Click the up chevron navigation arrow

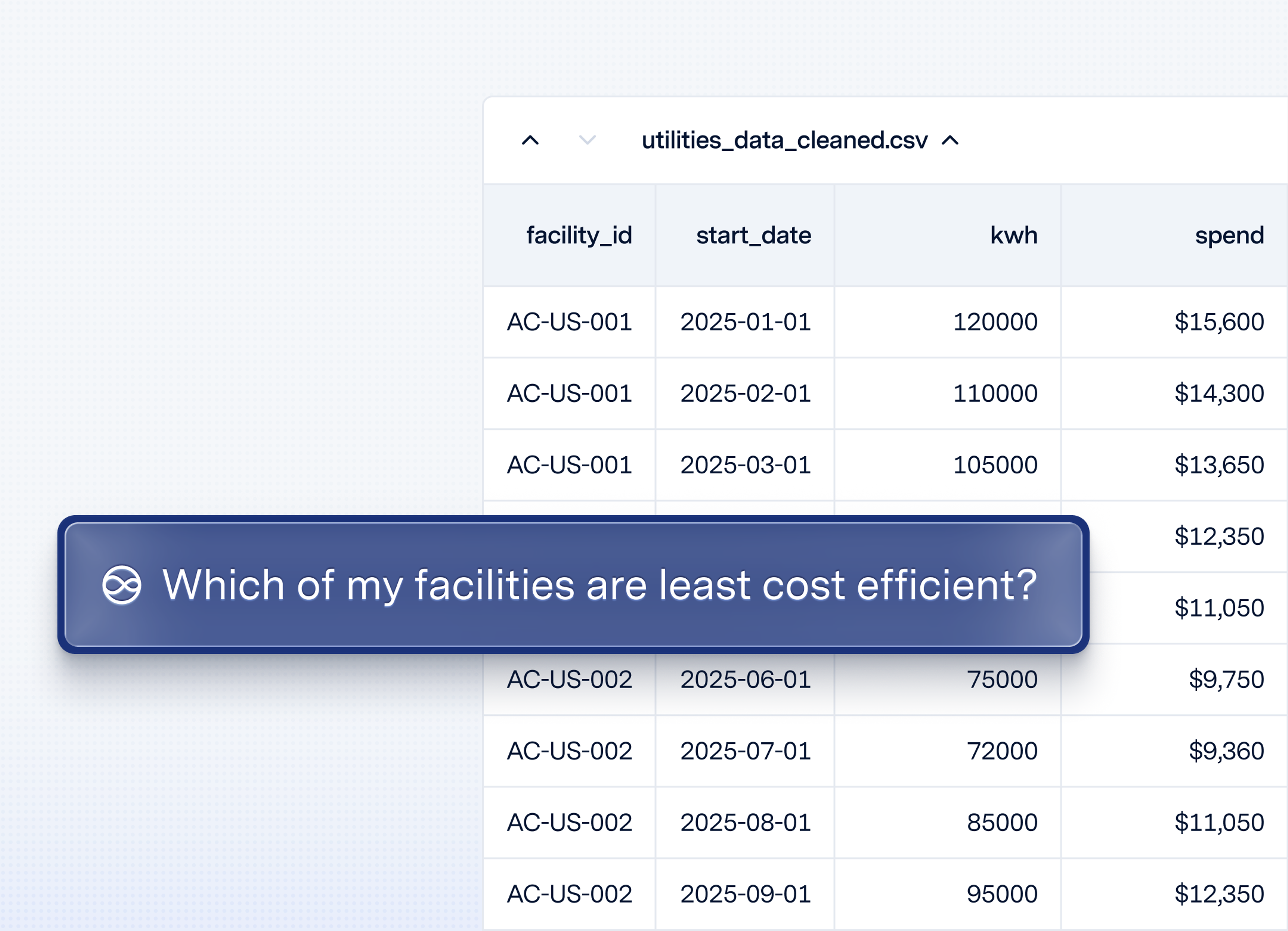click(x=530, y=140)
